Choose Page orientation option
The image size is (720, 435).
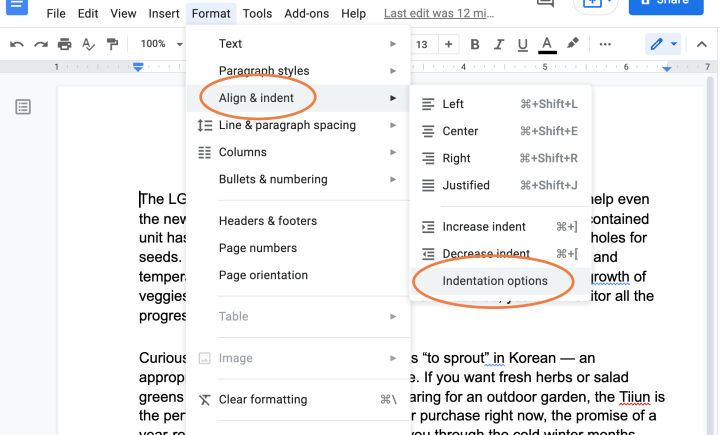(x=298, y=275)
